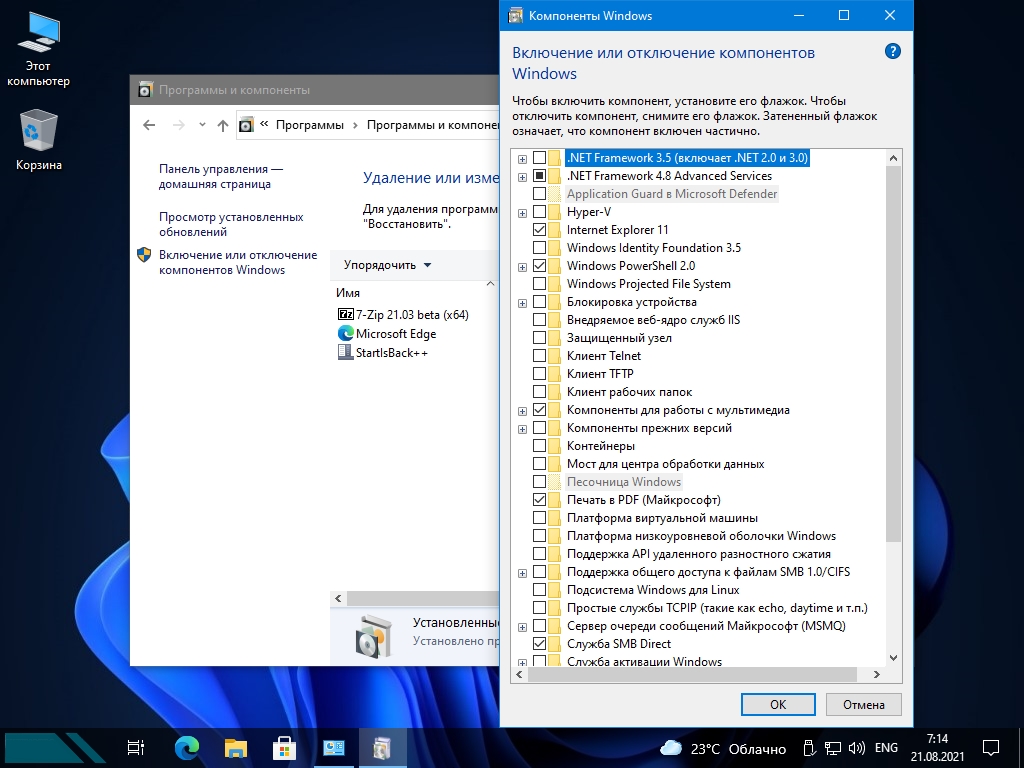This screenshot has height=768, width=1024.
Task: Expand the .NET Framework 4.8 Advanced Services node
Action: pyautogui.click(x=522, y=176)
